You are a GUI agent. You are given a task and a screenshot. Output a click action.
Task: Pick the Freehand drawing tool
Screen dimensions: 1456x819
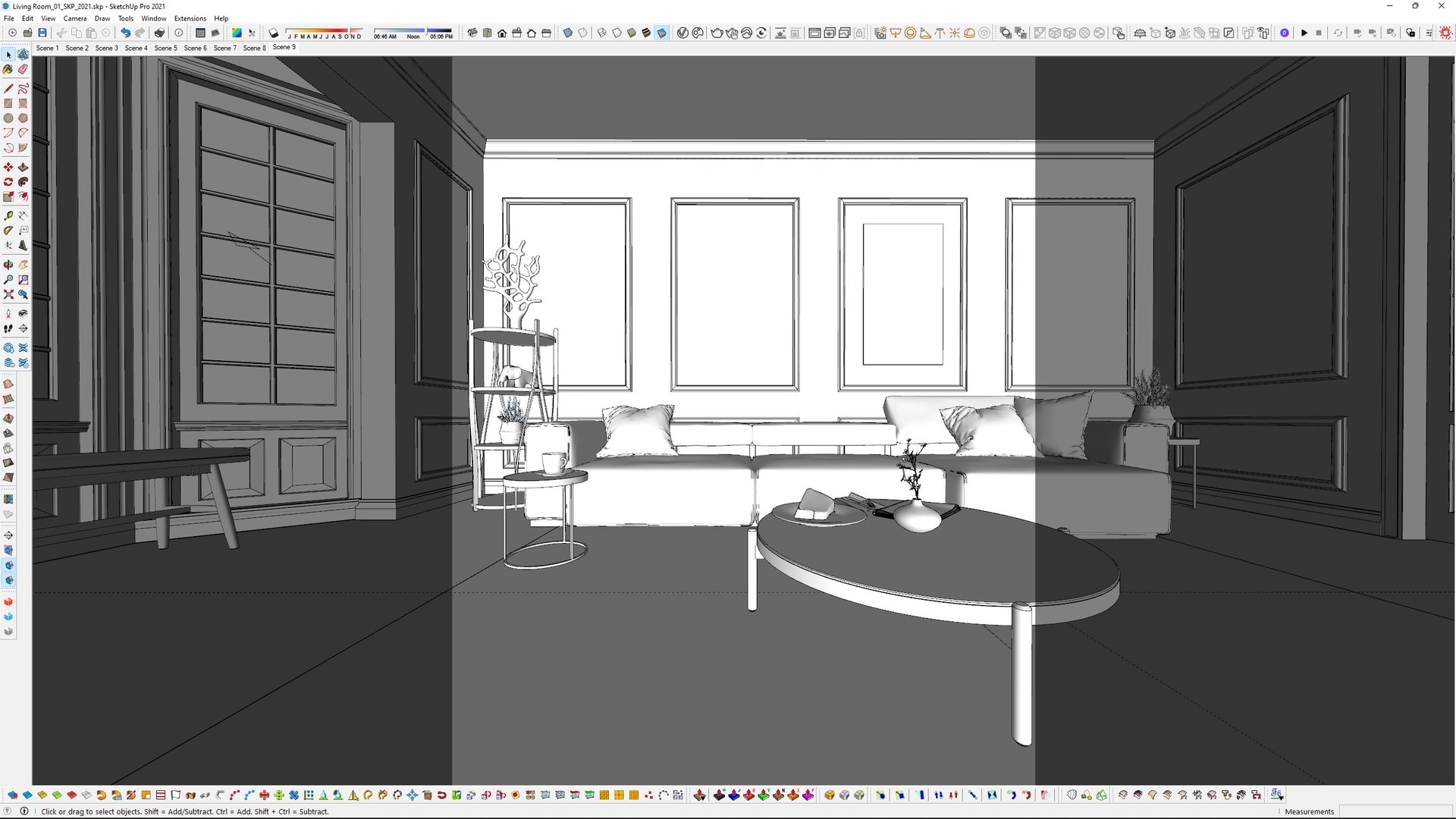pos(24,89)
